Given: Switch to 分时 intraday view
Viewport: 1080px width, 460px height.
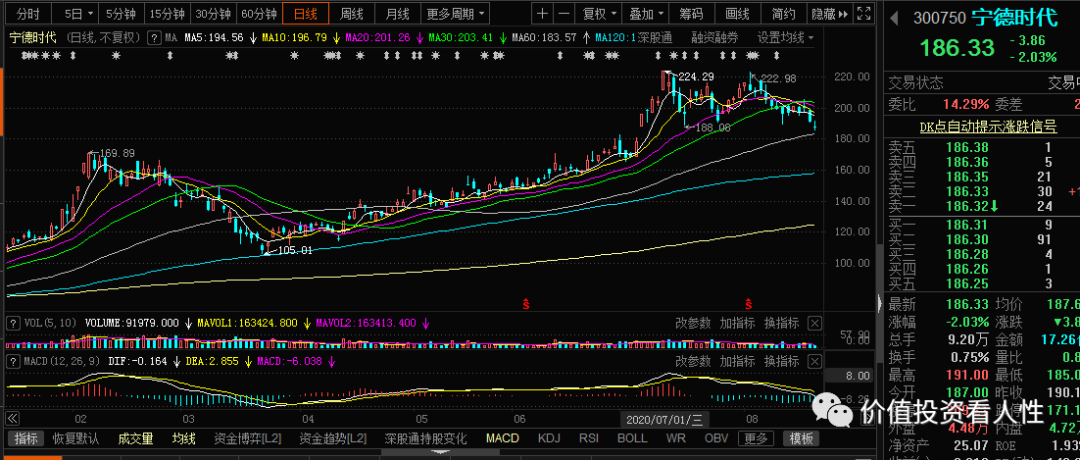Looking at the screenshot, I should (28, 13).
